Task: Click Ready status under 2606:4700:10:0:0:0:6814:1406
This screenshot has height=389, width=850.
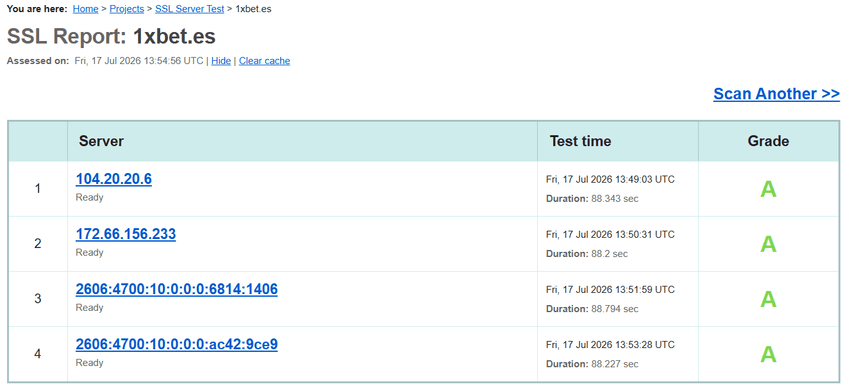Action: point(89,308)
